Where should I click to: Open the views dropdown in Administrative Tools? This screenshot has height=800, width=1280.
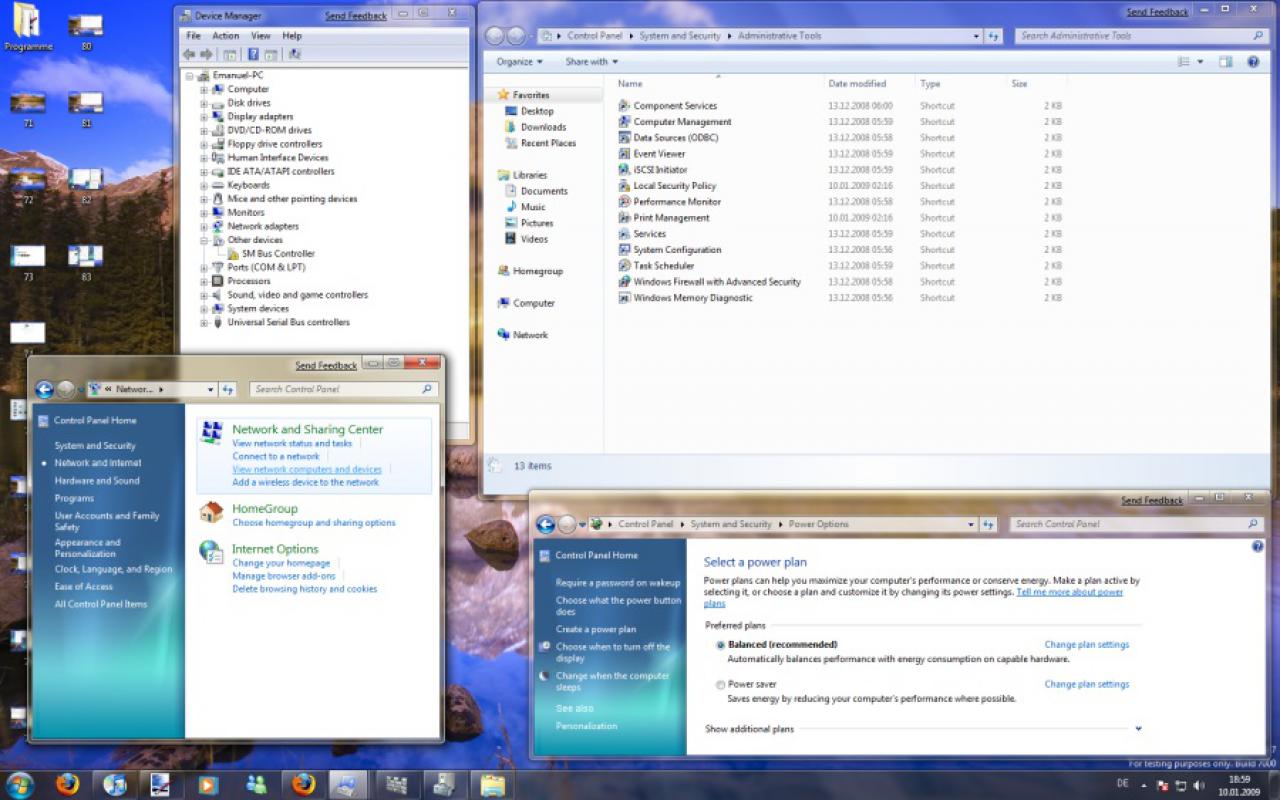point(1200,62)
